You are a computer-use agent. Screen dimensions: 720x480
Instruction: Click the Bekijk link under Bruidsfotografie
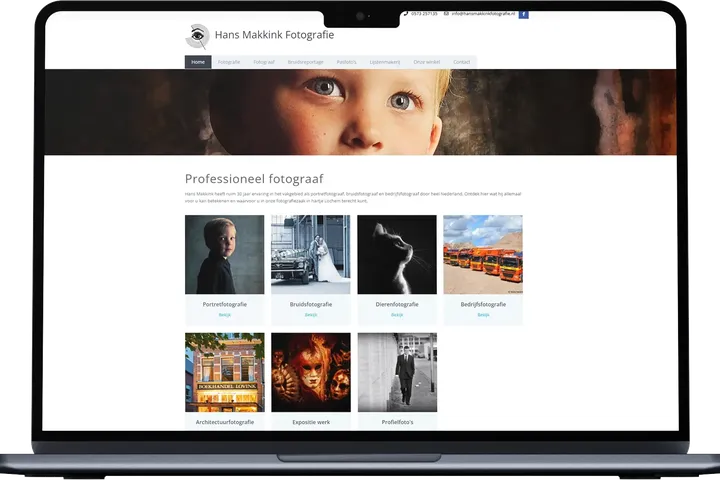(311, 314)
